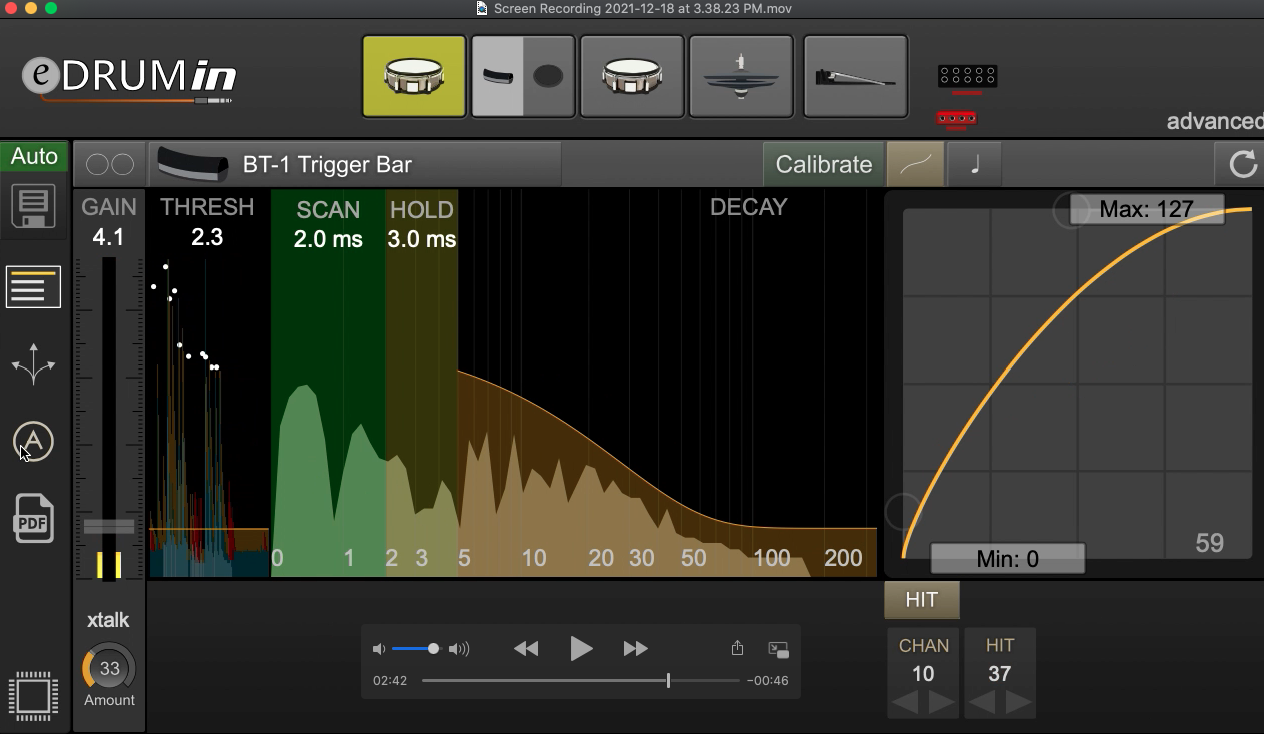Click the refresh reset icon

tap(1241, 165)
